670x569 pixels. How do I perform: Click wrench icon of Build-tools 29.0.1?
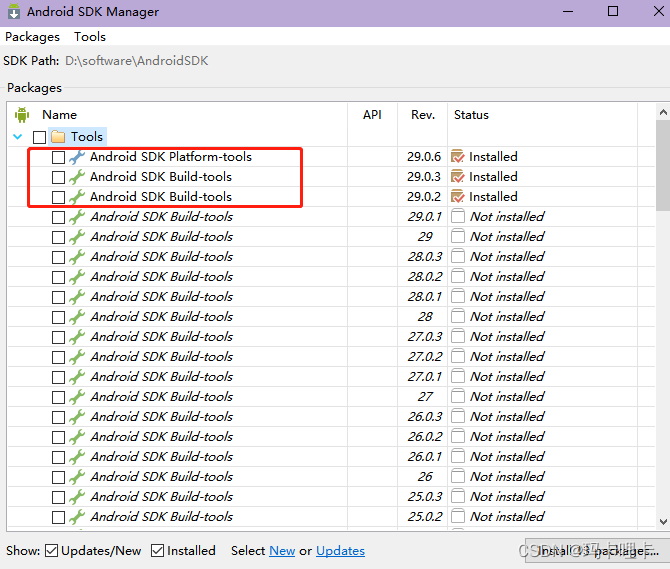tap(77, 217)
